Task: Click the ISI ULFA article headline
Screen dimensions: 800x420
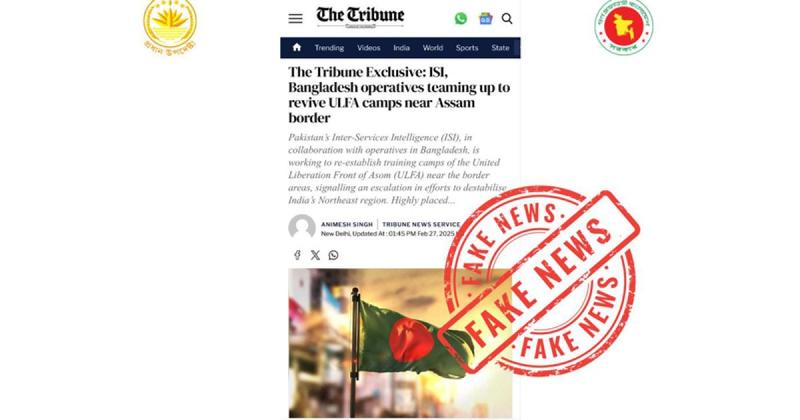Action: (399, 95)
